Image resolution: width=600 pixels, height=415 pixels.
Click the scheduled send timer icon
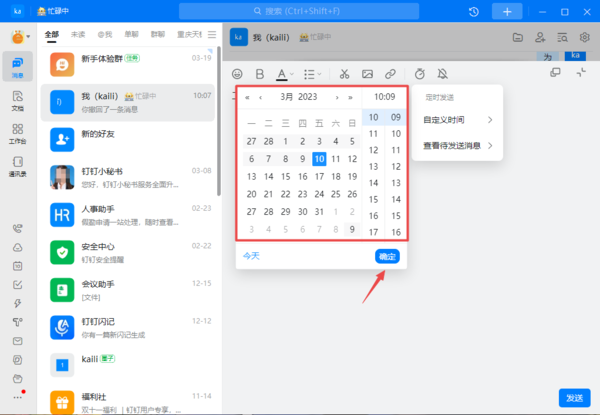coord(419,74)
